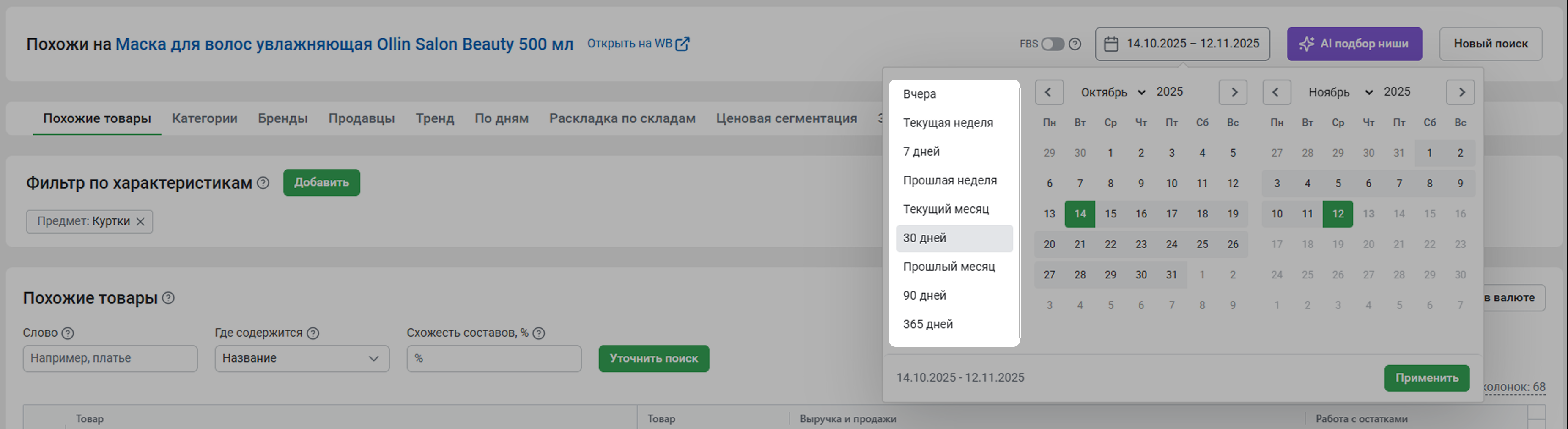Select October 22 in the calendar

tap(1110, 245)
